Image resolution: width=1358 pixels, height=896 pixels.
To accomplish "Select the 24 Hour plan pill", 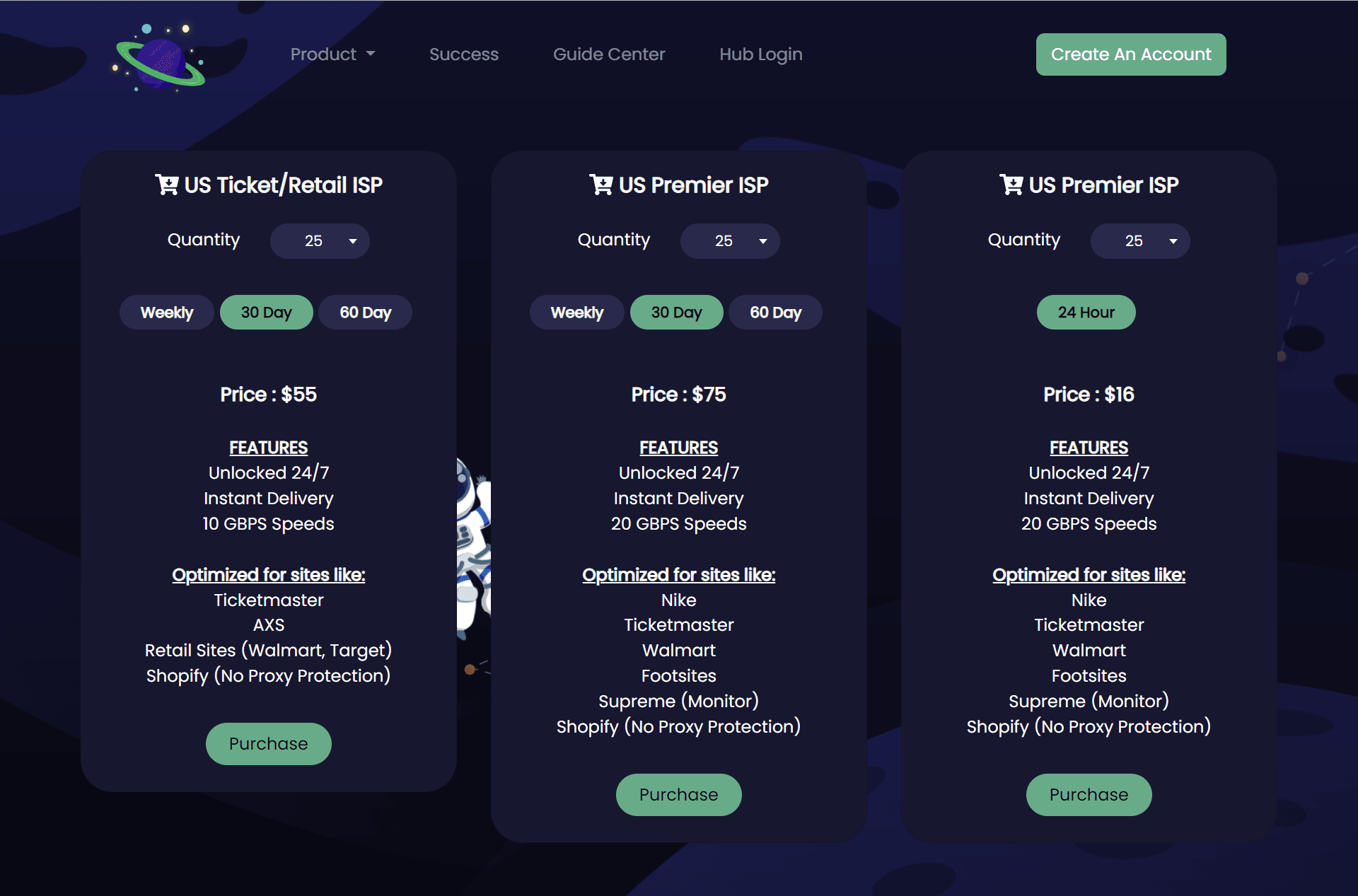I will [x=1086, y=312].
